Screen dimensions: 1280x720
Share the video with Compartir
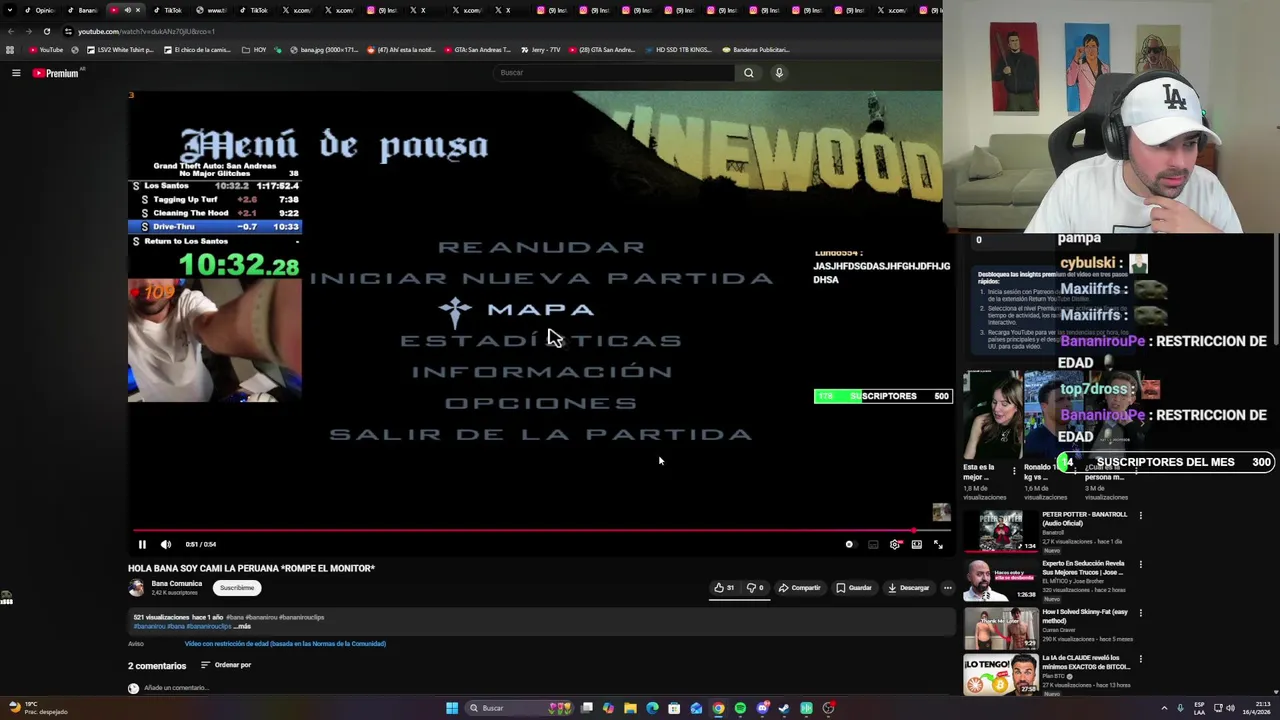(800, 588)
